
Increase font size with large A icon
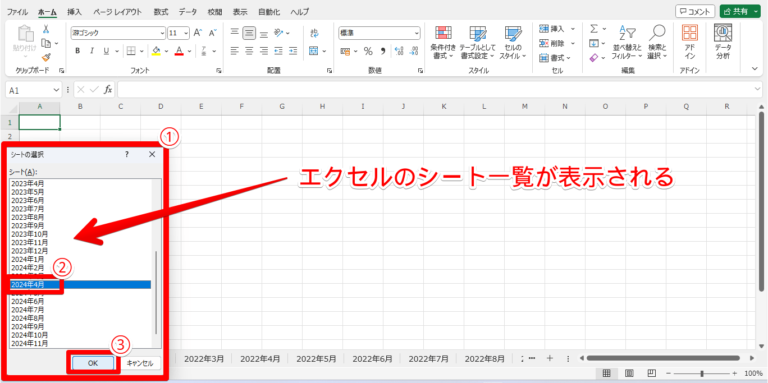click(x=198, y=33)
